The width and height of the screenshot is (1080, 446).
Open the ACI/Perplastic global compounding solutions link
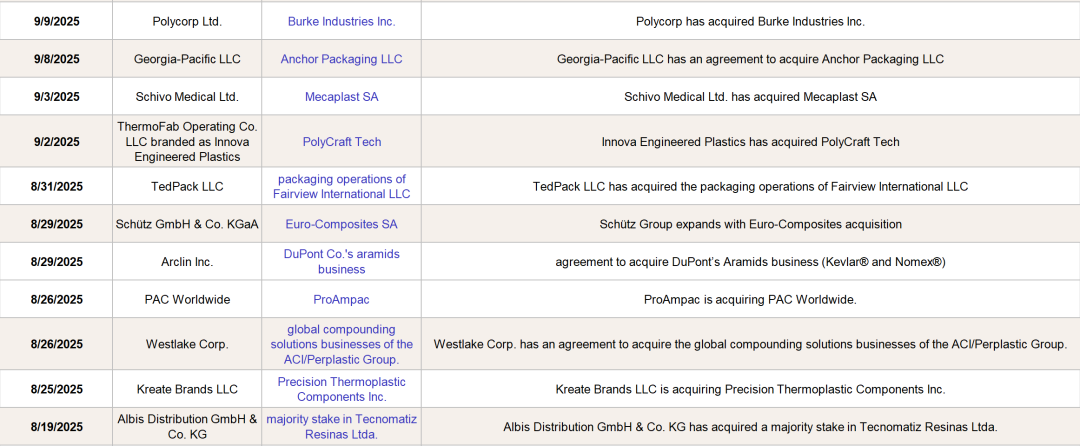[341, 344]
